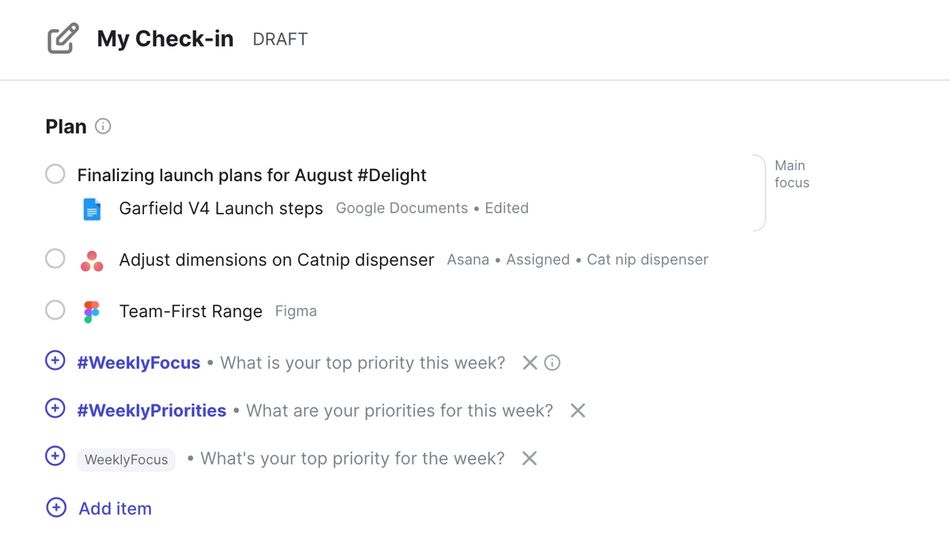Click the info icon next to Plan
The width and height of the screenshot is (950, 545).
coord(103,127)
